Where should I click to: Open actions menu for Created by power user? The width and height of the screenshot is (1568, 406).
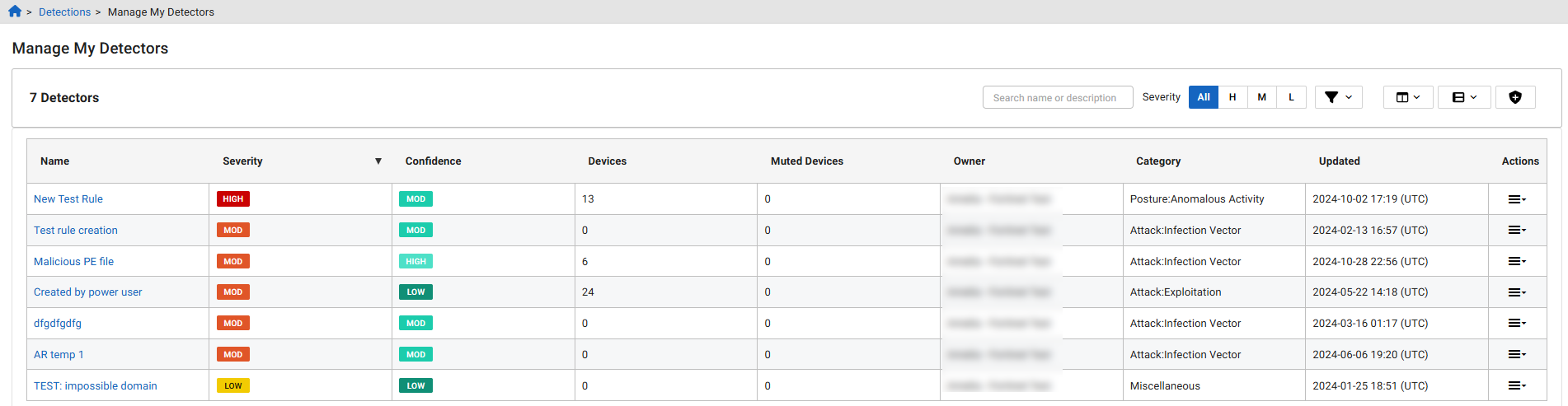1516,292
